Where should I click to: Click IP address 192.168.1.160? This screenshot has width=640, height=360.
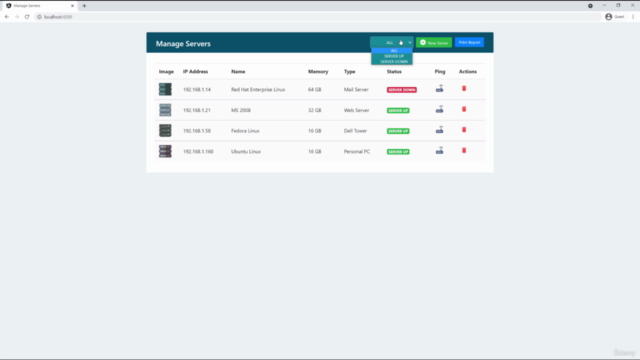(x=198, y=151)
